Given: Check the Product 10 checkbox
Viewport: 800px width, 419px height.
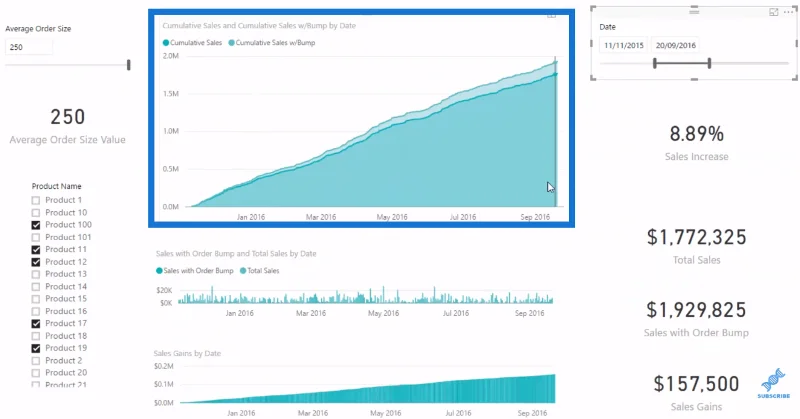Looking at the screenshot, I should (36, 212).
